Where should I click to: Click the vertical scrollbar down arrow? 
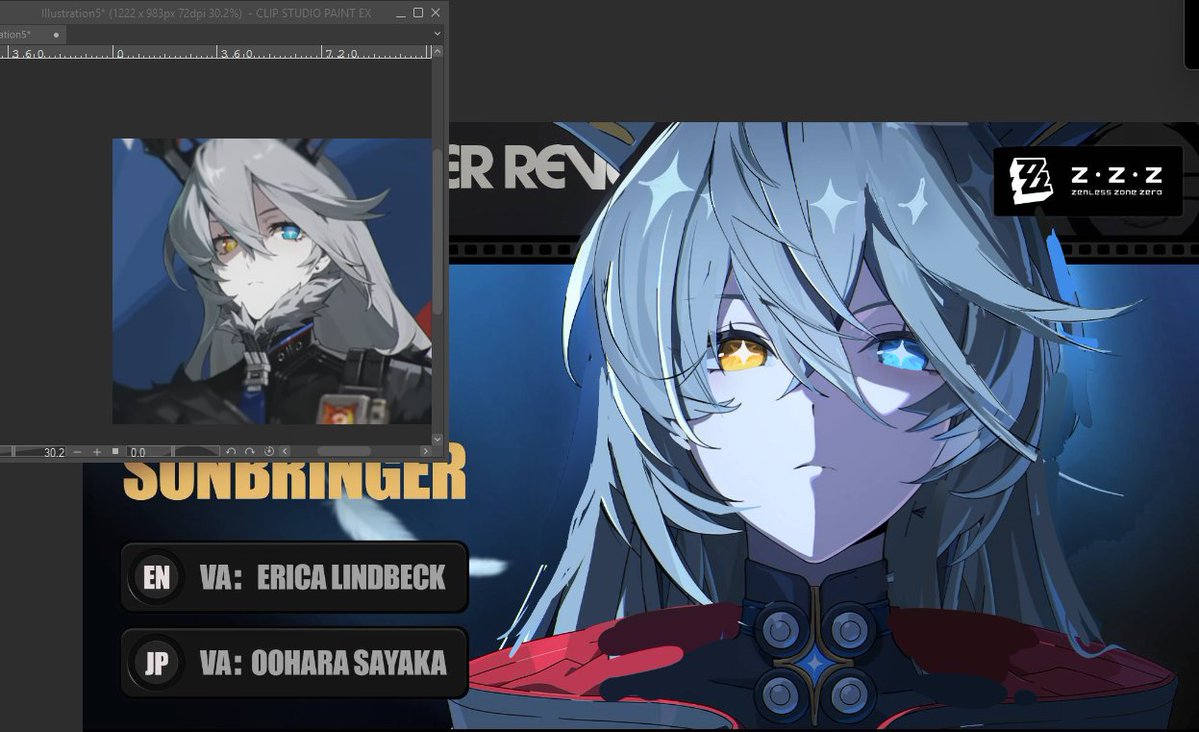pyautogui.click(x=437, y=439)
